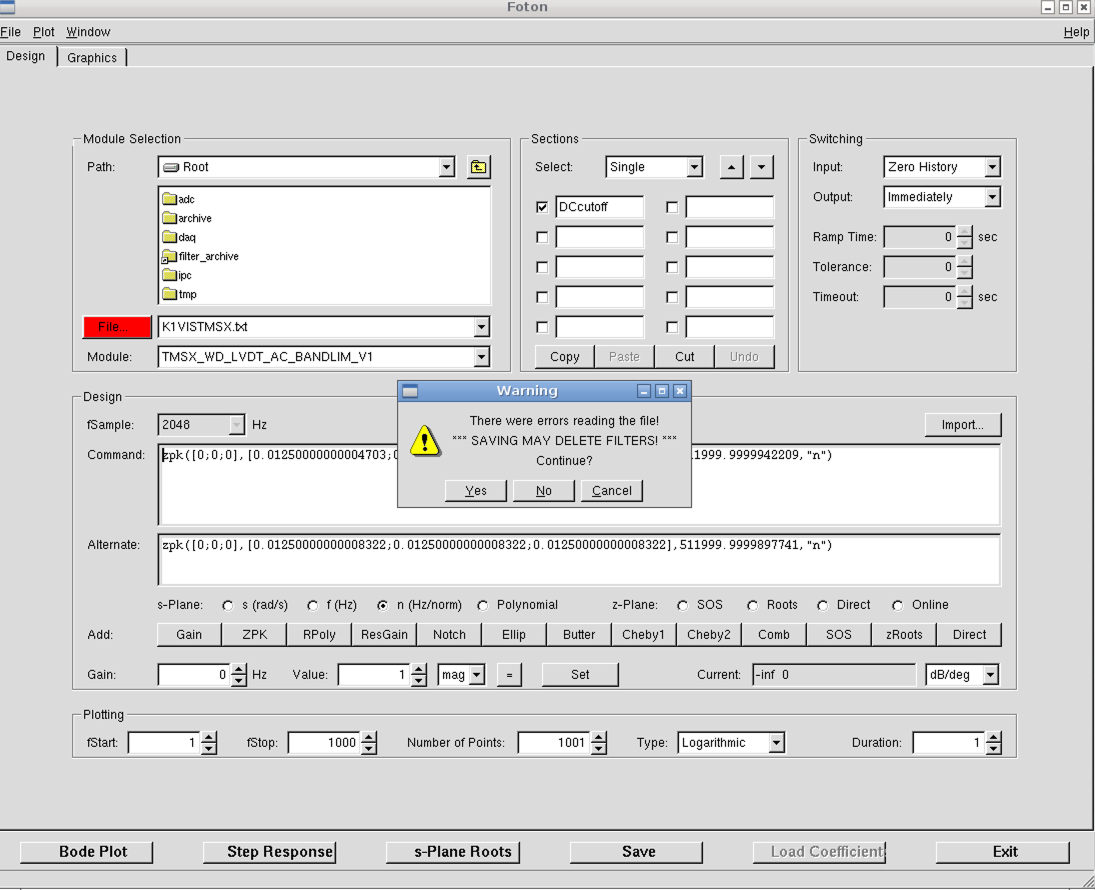The height and width of the screenshot is (890, 1095).
Task: Open the Select Single dropdown
Action: coord(694,167)
